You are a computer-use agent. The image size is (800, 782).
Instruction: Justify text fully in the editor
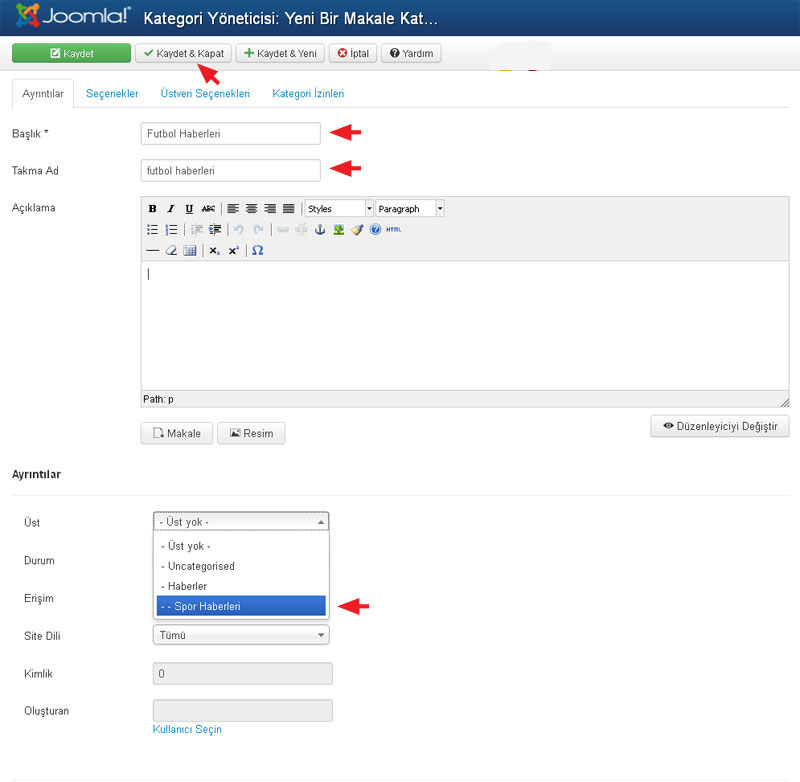[x=289, y=209]
